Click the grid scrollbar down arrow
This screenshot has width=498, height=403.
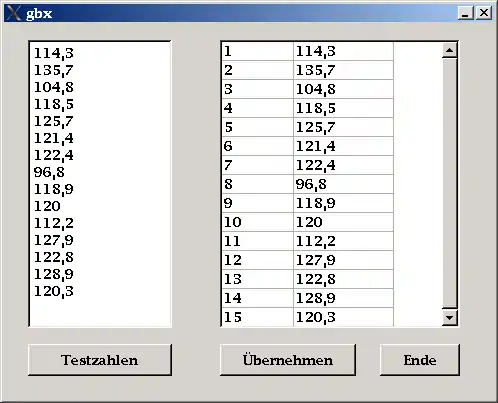(x=449, y=318)
